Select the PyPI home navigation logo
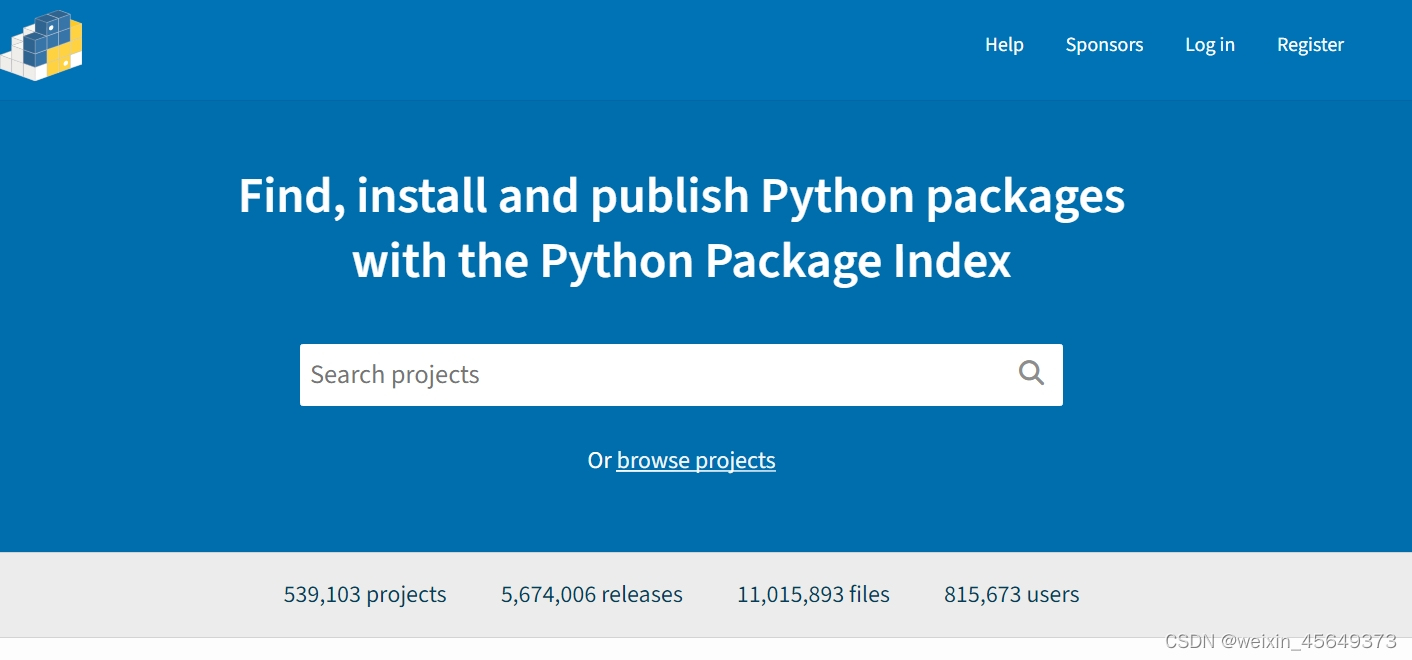 point(42,44)
